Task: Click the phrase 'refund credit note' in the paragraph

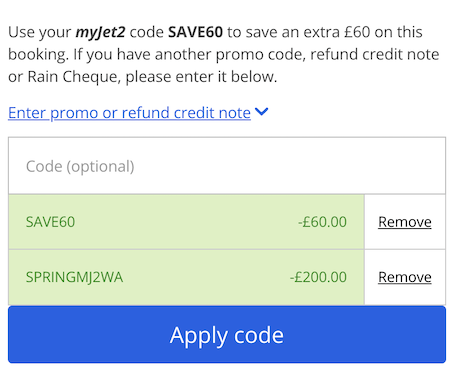Action: pos(375,55)
